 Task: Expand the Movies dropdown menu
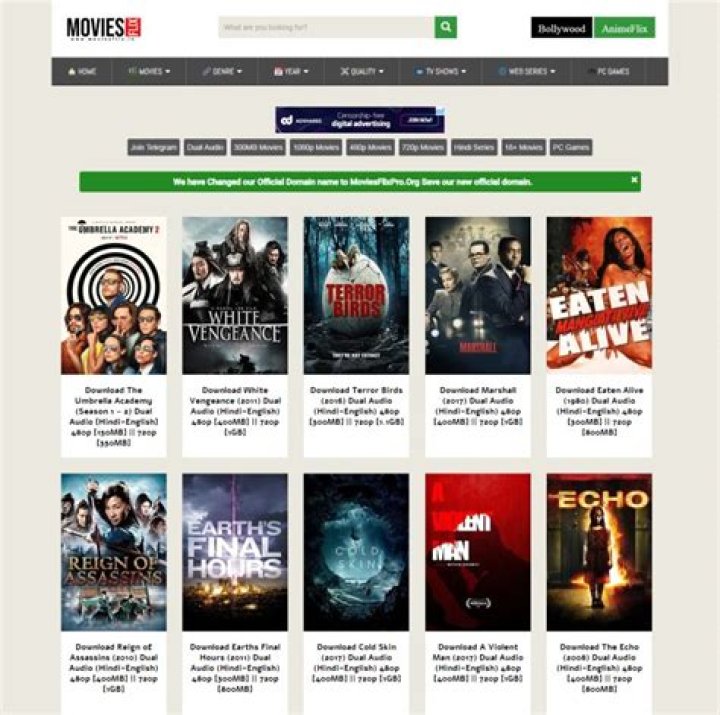[x=149, y=72]
